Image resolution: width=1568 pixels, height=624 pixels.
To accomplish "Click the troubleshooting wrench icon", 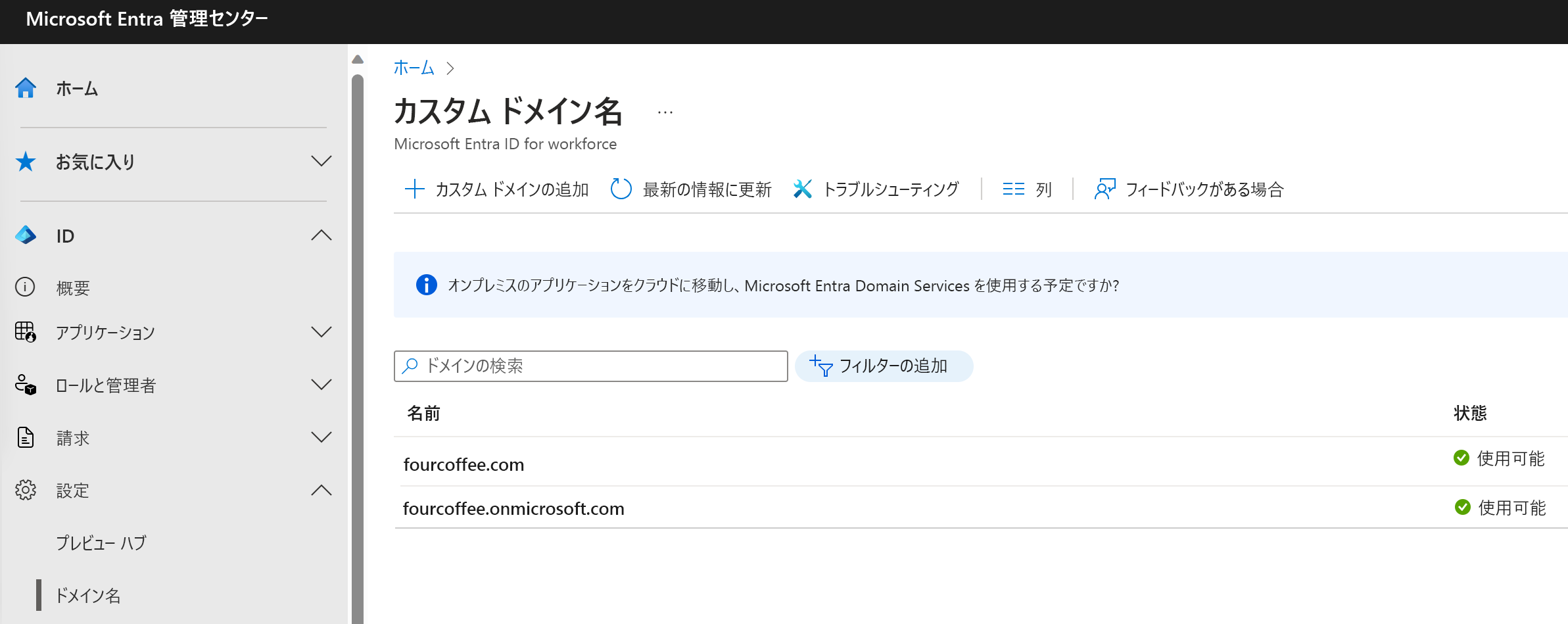I will pyautogui.click(x=803, y=189).
